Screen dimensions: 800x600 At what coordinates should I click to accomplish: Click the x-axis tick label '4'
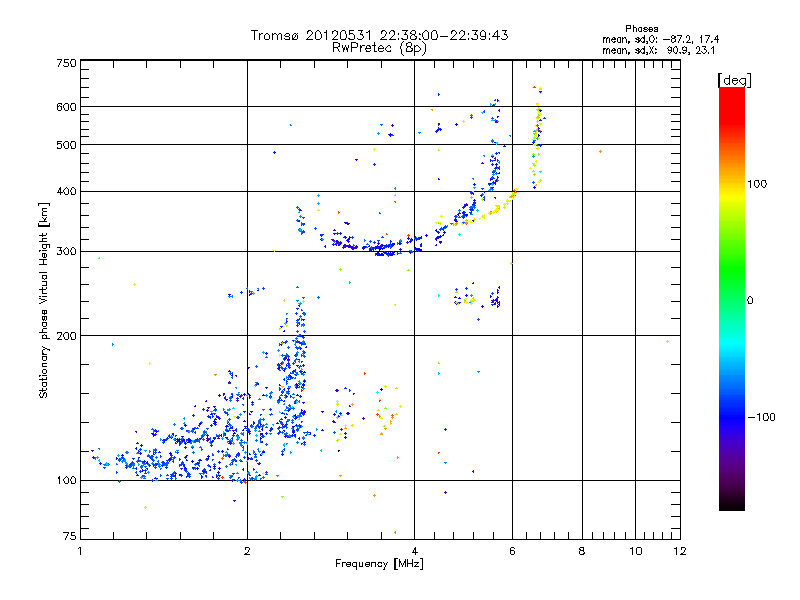[414, 551]
